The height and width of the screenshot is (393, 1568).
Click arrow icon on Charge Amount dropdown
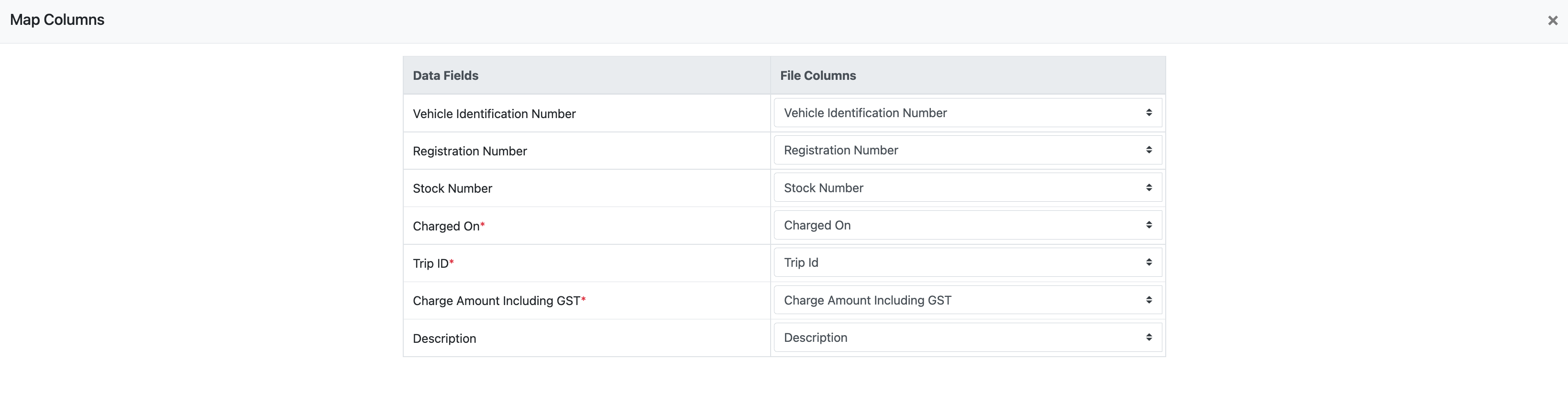click(1148, 300)
